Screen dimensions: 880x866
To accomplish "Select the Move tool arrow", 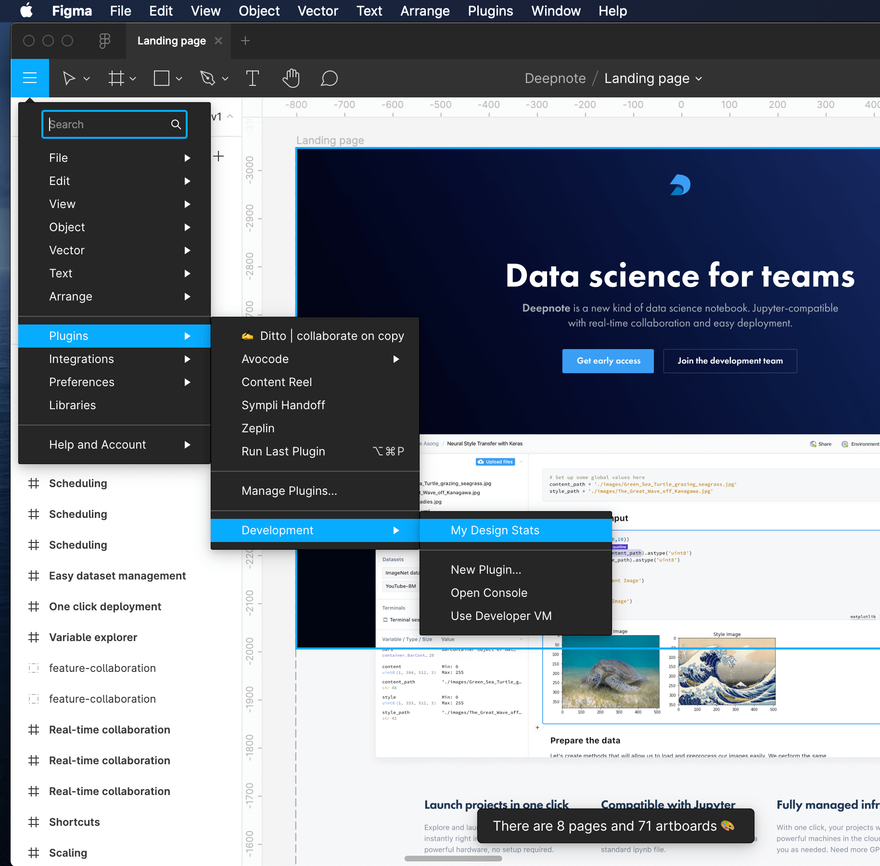I will point(68,78).
